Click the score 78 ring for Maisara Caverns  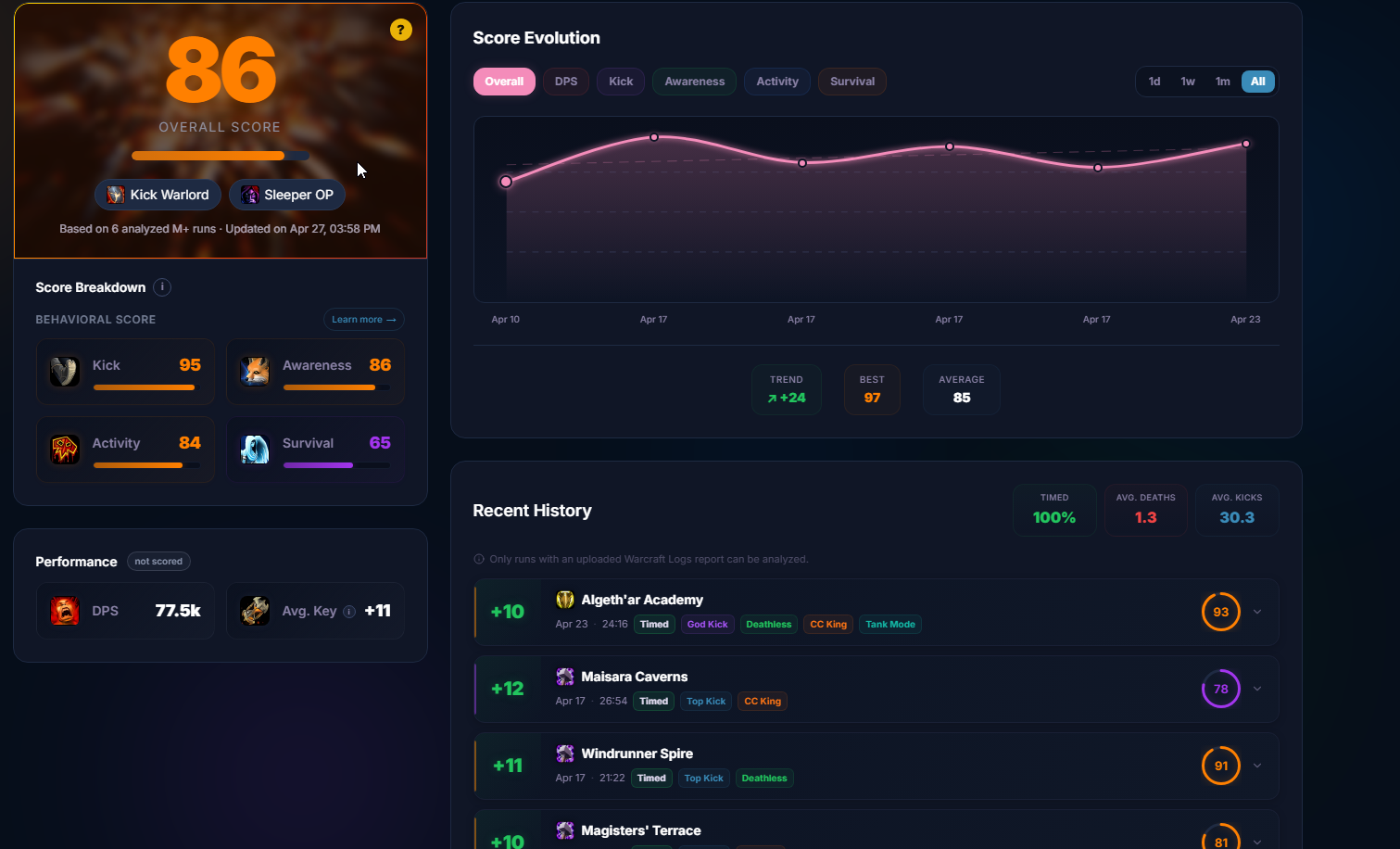tap(1221, 689)
